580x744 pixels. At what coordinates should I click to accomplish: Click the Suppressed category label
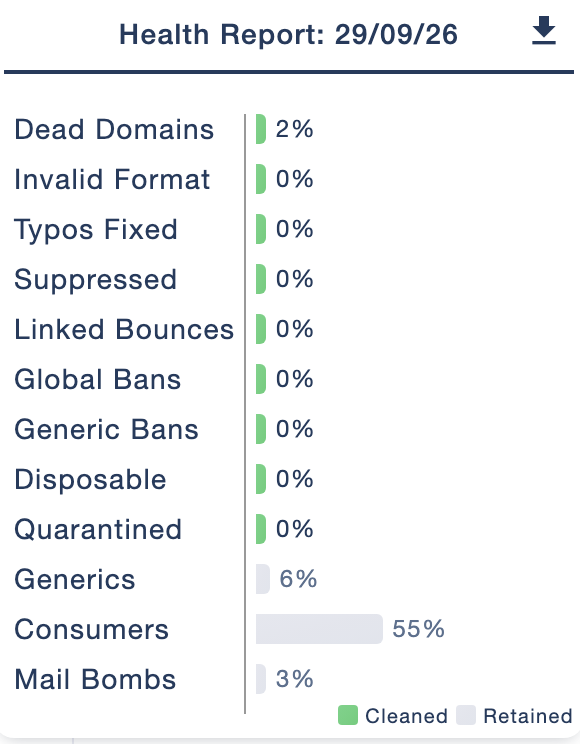(x=95, y=280)
